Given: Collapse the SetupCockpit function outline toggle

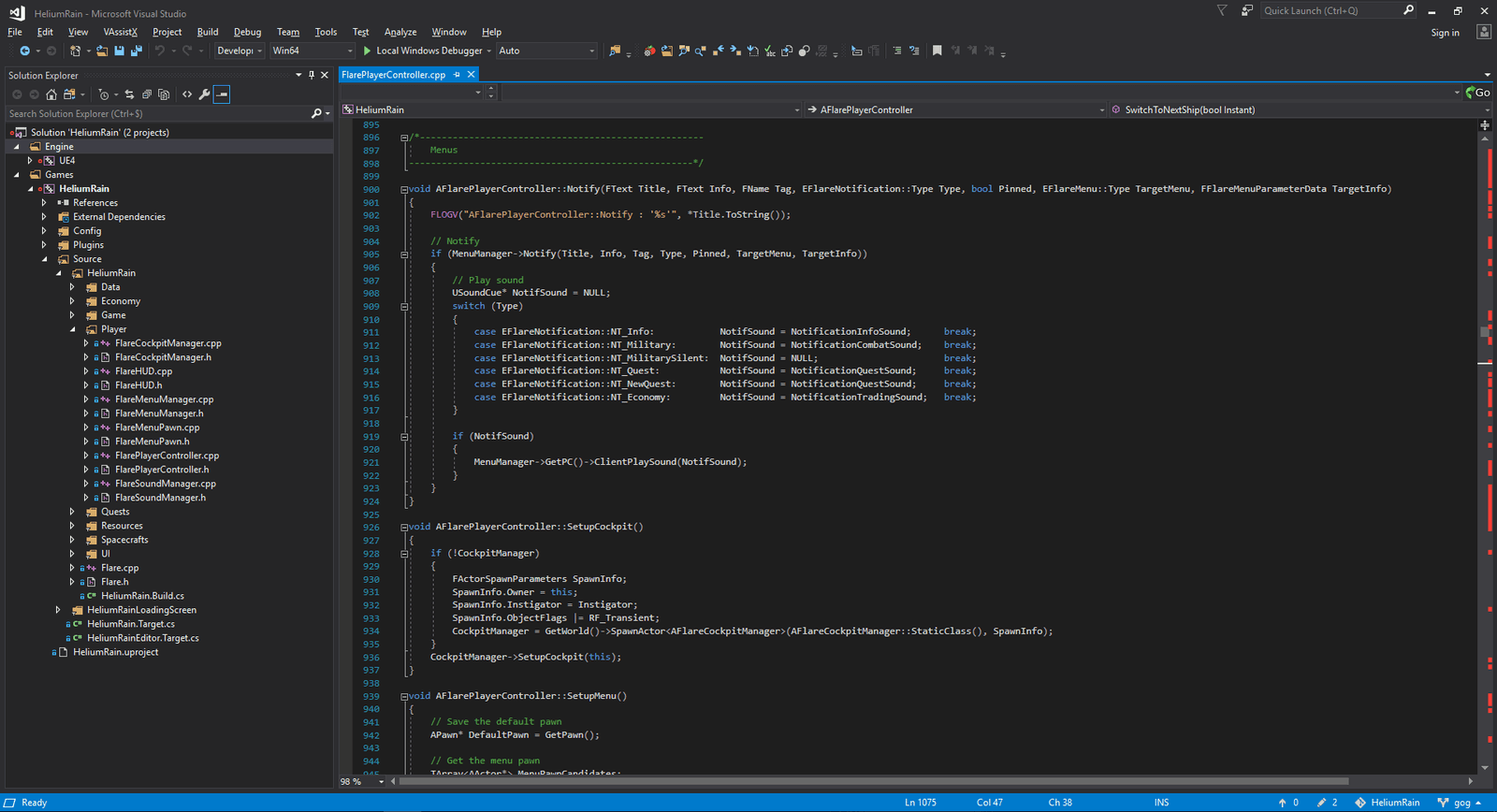Looking at the screenshot, I should point(405,527).
